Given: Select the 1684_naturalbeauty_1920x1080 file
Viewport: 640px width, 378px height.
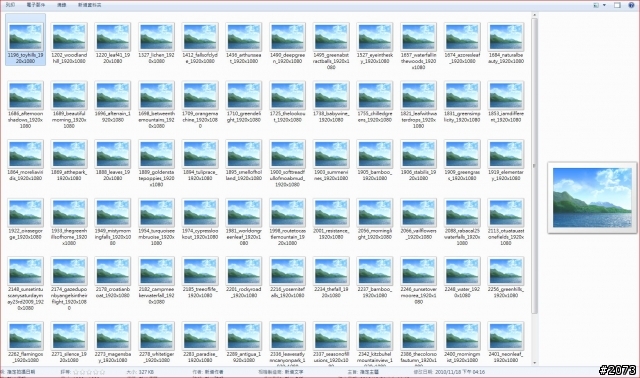Looking at the screenshot, I should point(506,43).
